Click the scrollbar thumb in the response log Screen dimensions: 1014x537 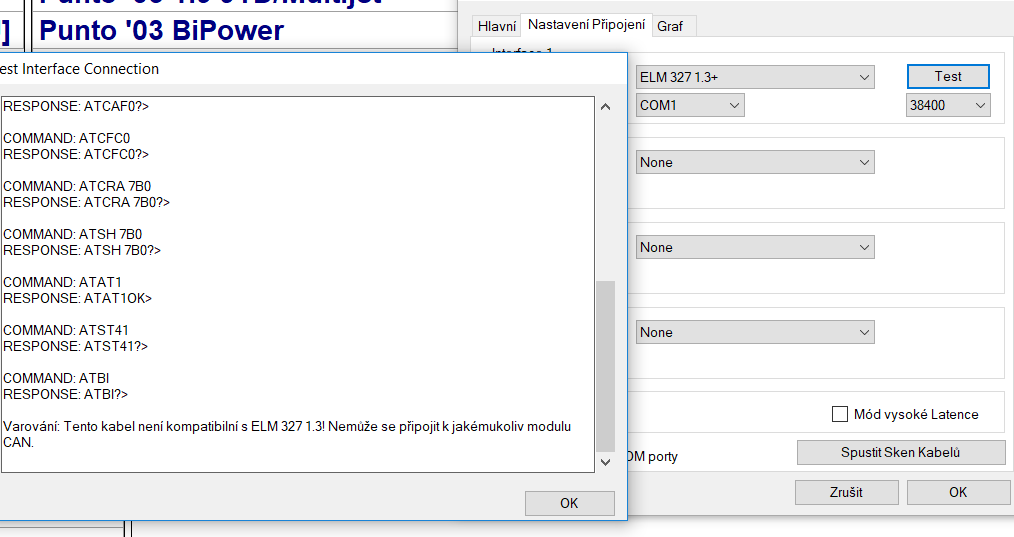[605, 365]
